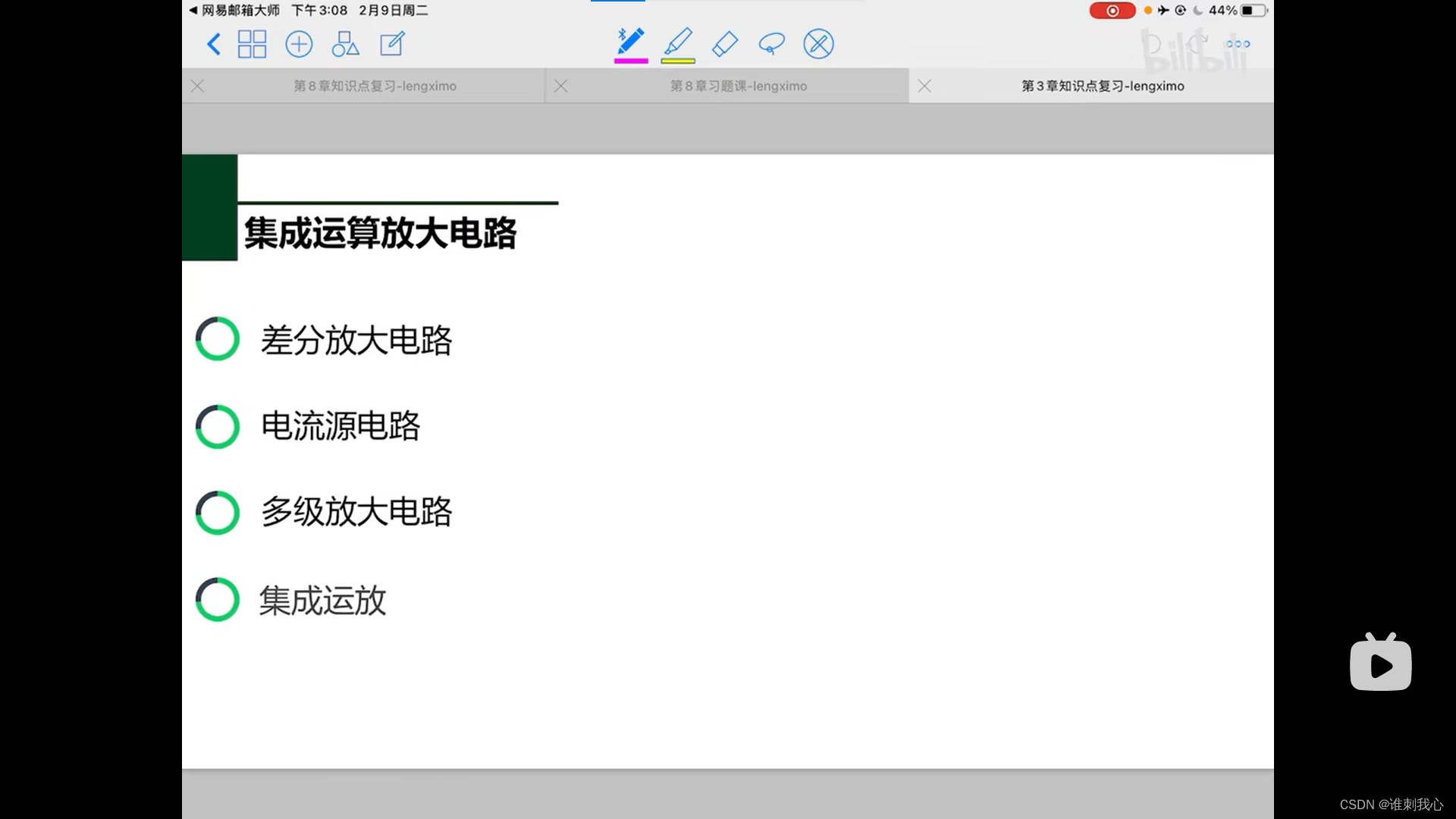1456x819 pixels.
Task: Tap the edit note pencil-square icon
Action: [x=392, y=44]
